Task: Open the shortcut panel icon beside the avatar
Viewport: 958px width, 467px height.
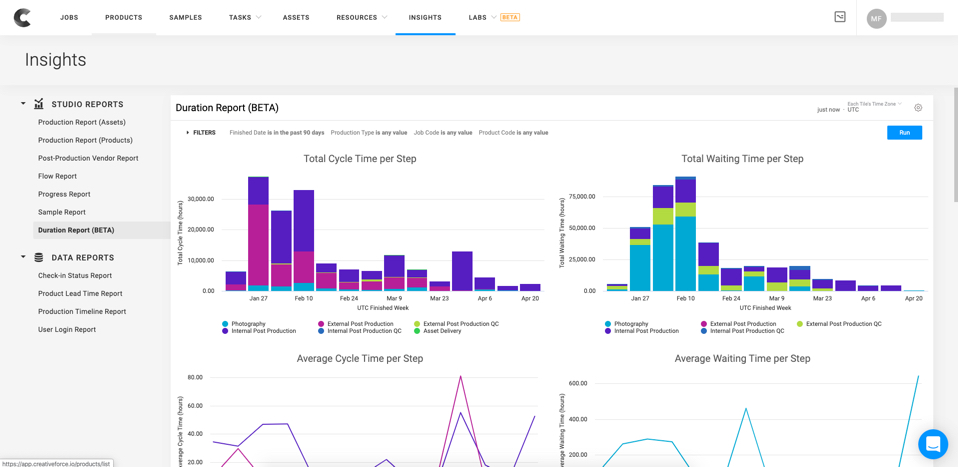Action: click(840, 17)
